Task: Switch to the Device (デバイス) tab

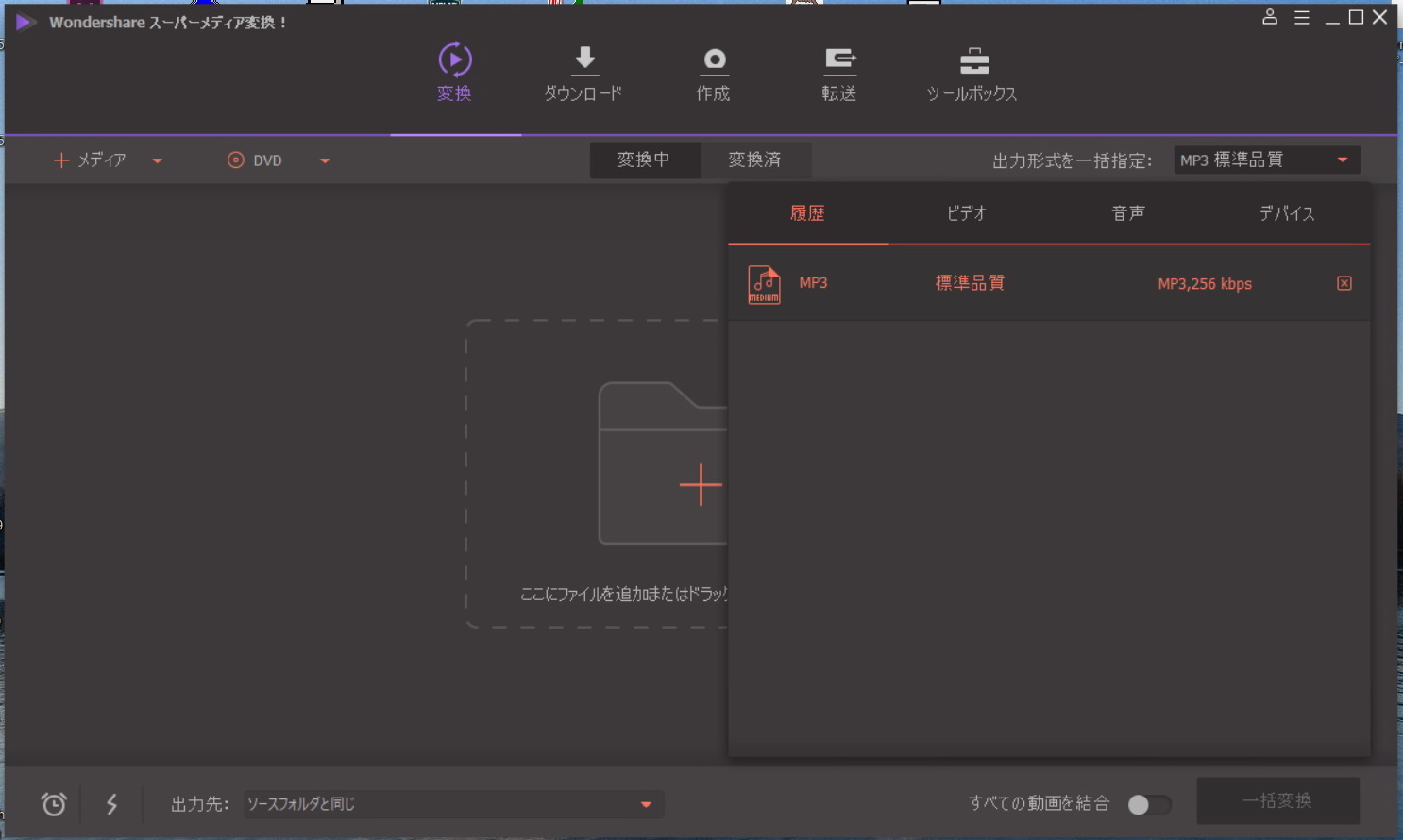Action: [x=1287, y=213]
